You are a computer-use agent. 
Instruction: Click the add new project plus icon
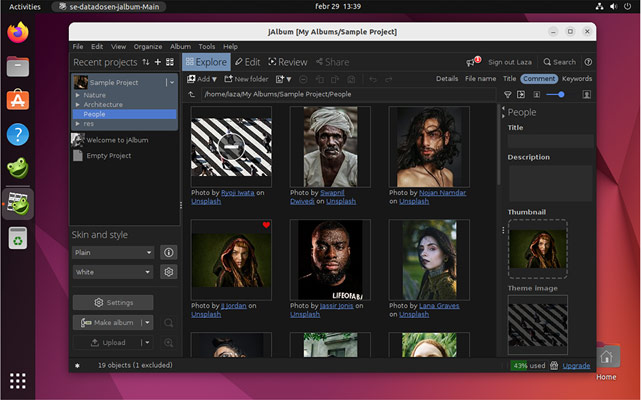tap(157, 62)
